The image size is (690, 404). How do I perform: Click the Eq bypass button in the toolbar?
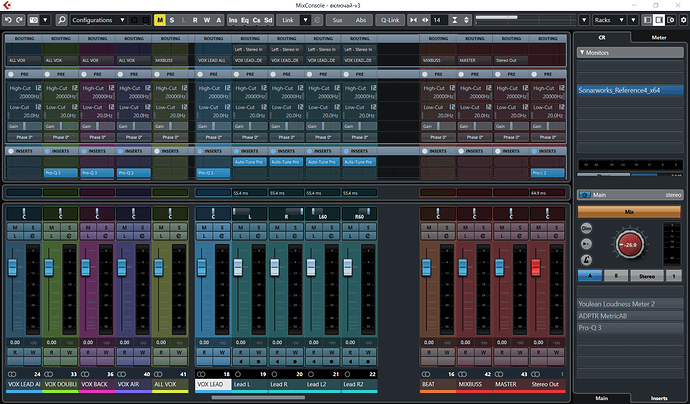tap(245, 20)
